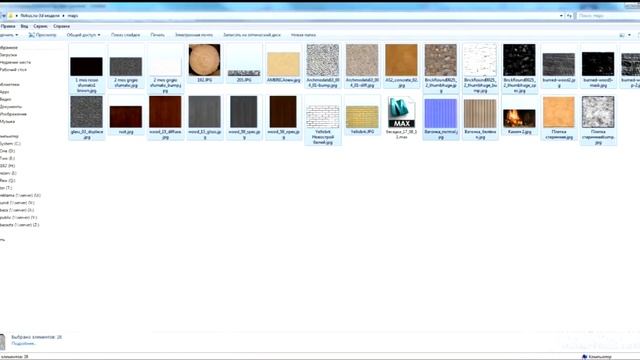This screenshot has width=640, height=360.
Task: Select the gray Плитка старинная bump texture
Action: 598,112
